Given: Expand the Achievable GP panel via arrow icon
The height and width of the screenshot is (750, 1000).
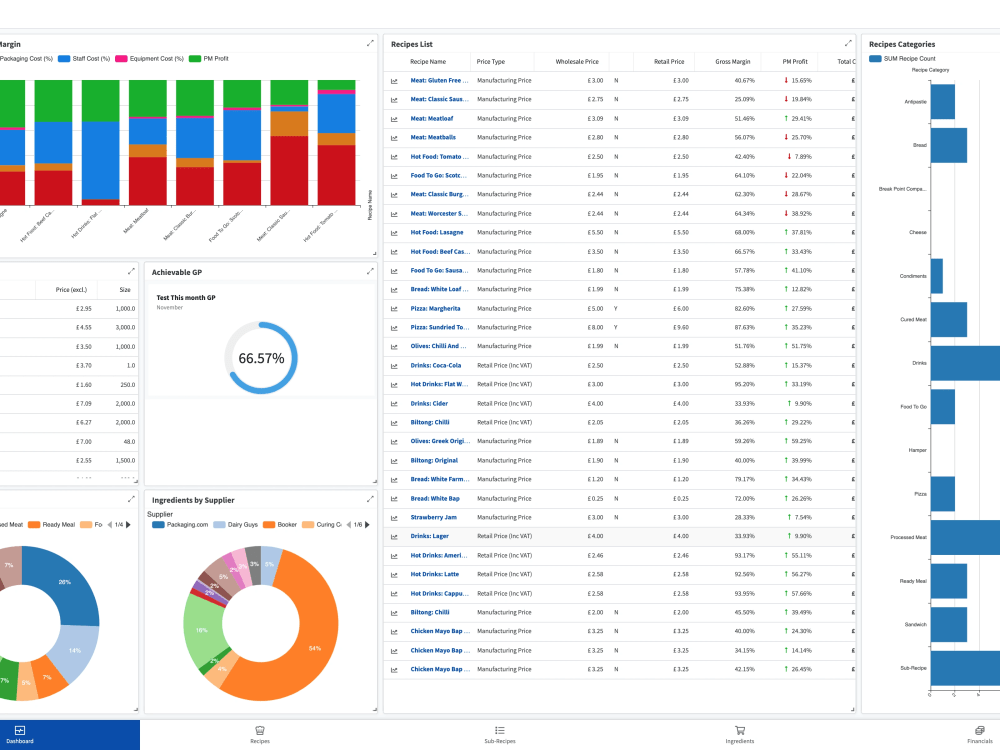Looking at the screenshot, I should 370,270.
